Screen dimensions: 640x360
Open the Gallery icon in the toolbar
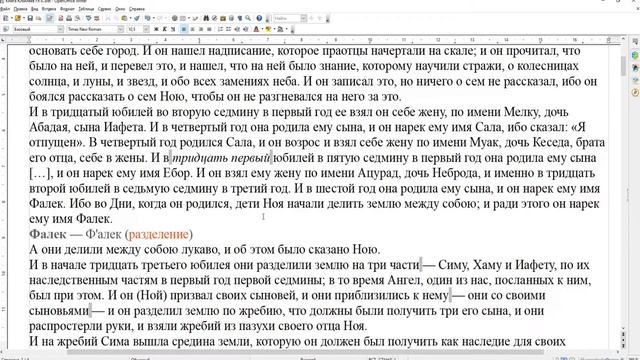click(x=223, y=18)
